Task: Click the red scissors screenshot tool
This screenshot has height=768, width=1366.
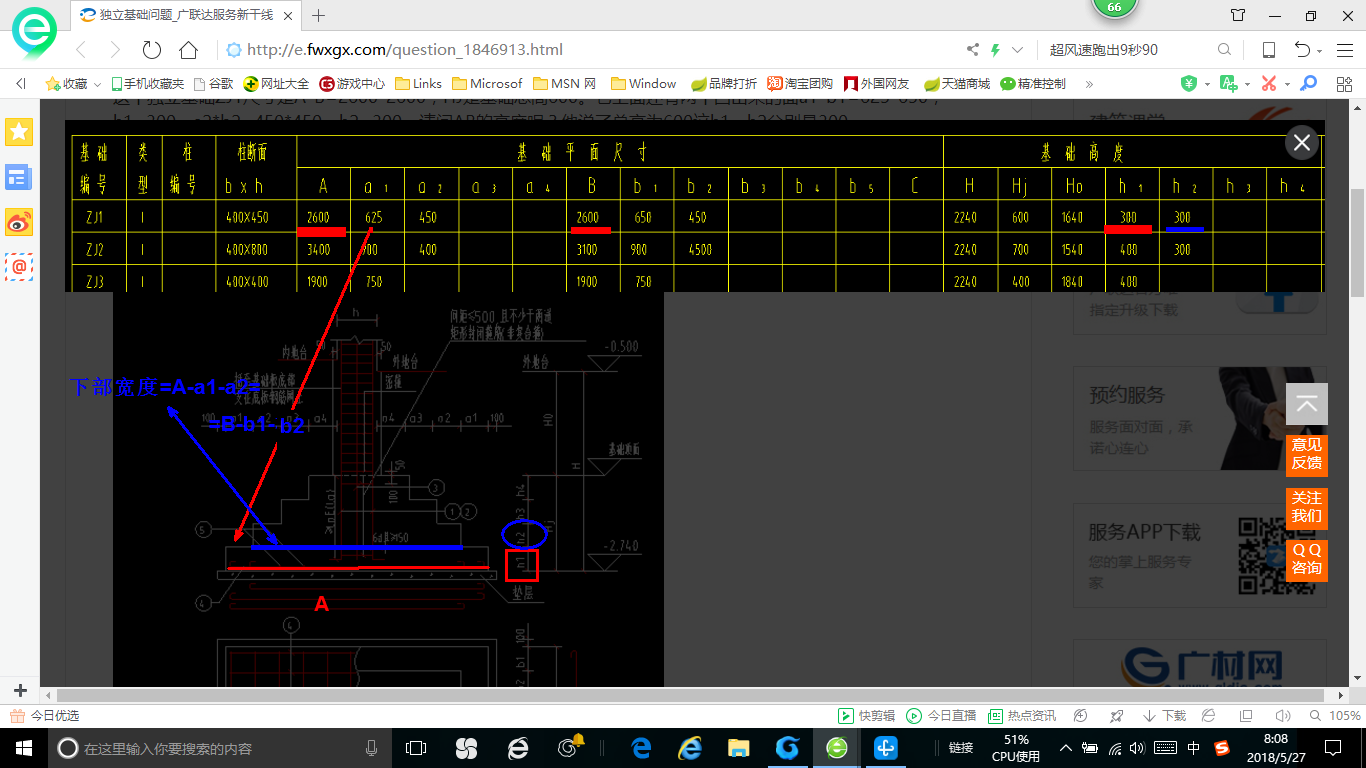Action: point(1269,84)
